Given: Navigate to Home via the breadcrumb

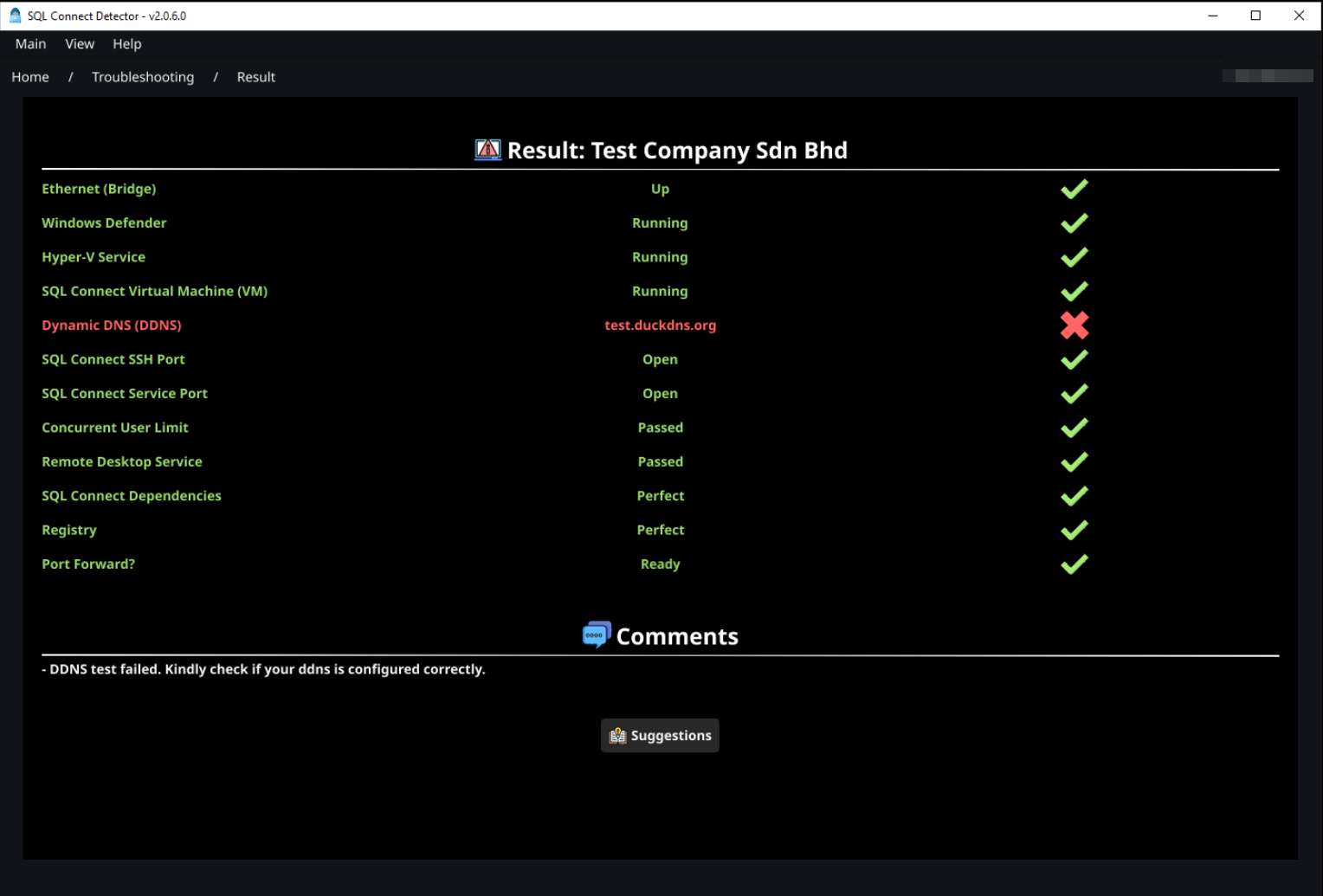Looking at the screenshot, I should pyautogui.click(x=29, y=76).
